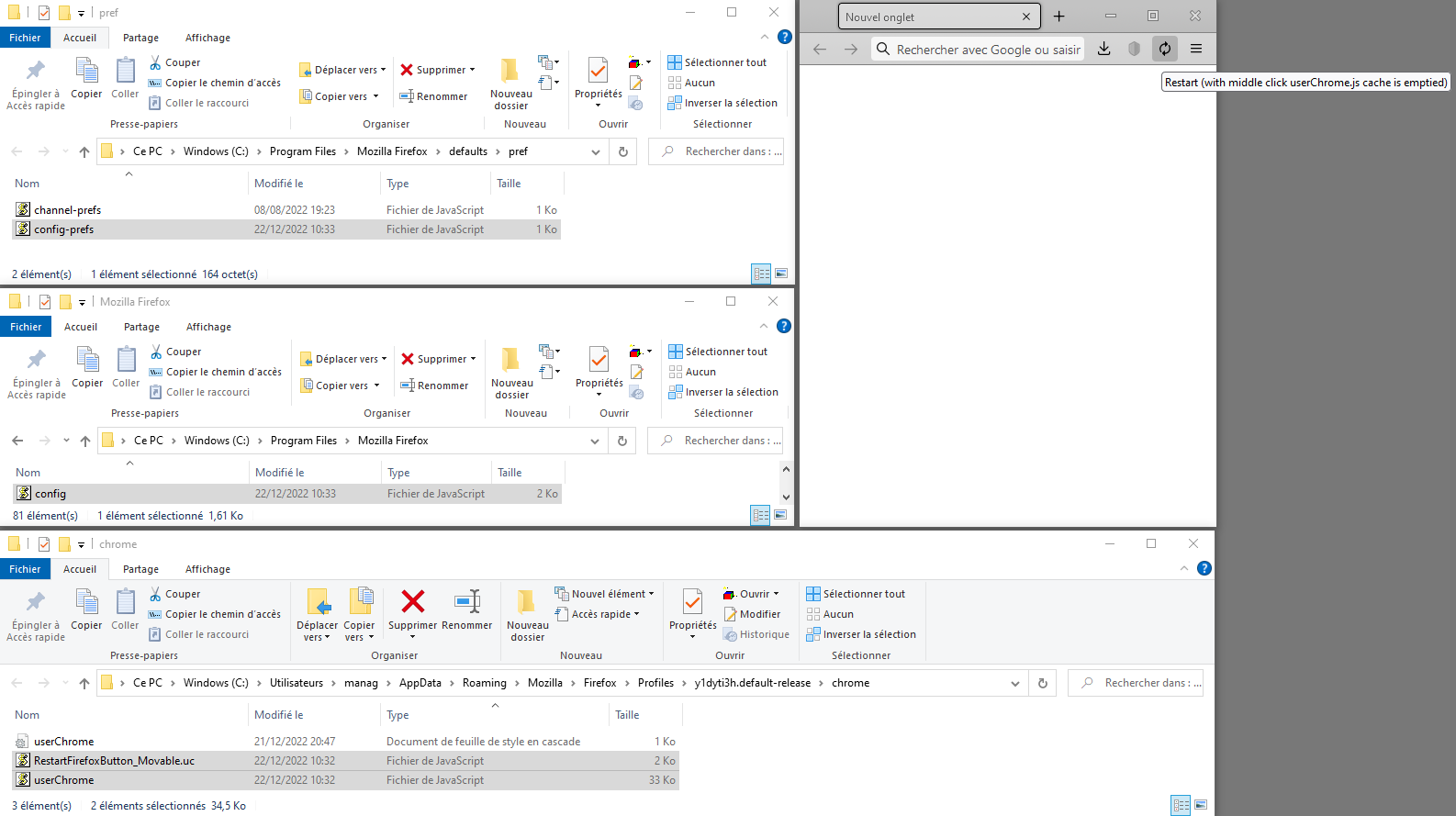Expand the chrome window address bar chevron
1456x816 pixels.
(1015, 683)
